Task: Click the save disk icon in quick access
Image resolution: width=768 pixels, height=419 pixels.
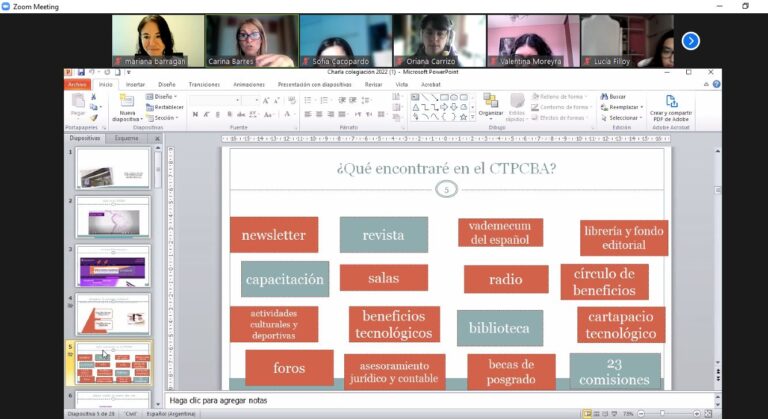Action: coord(81,73)
